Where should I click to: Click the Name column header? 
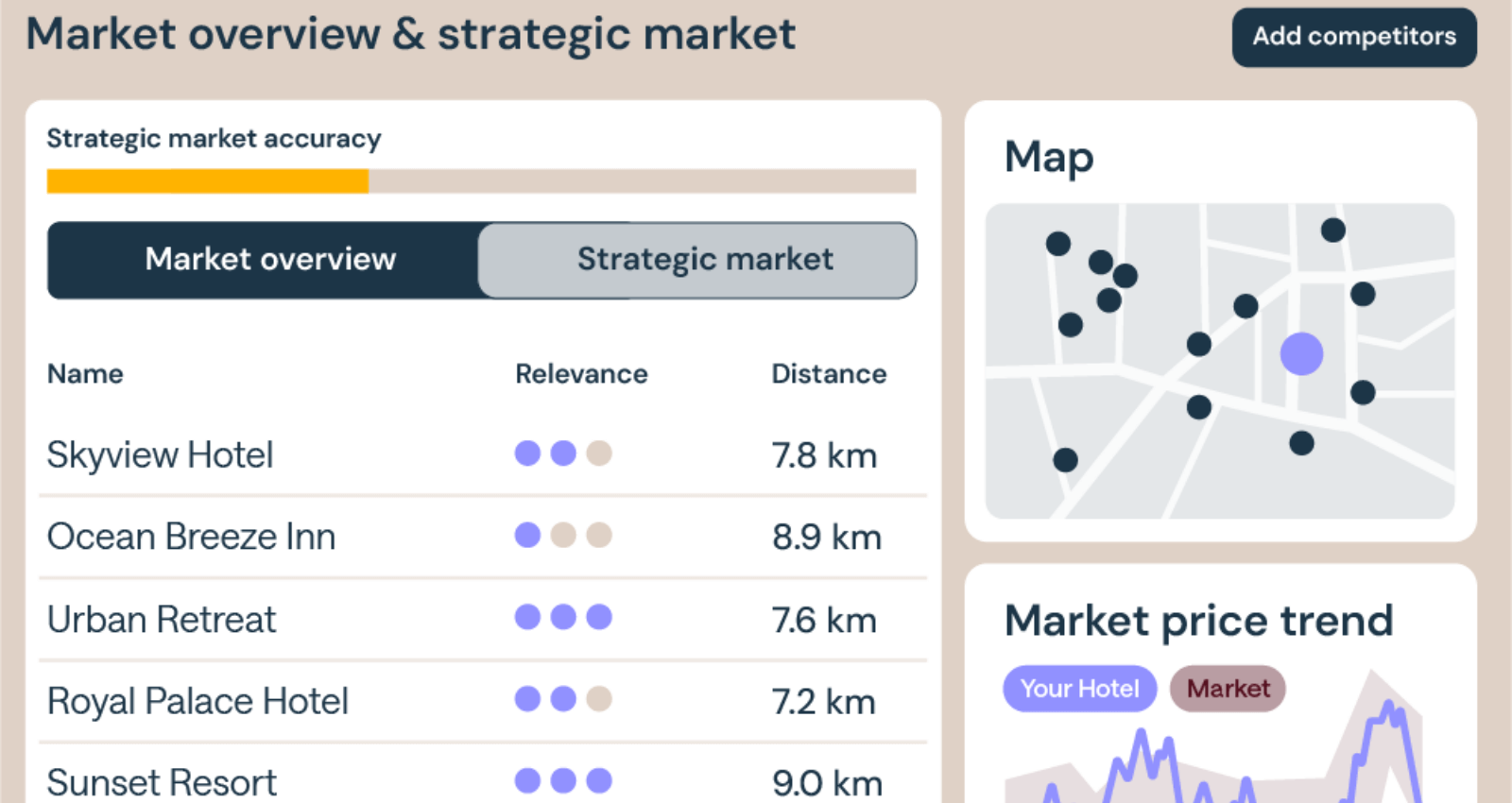pyautogui.click(x=85, y=374)
